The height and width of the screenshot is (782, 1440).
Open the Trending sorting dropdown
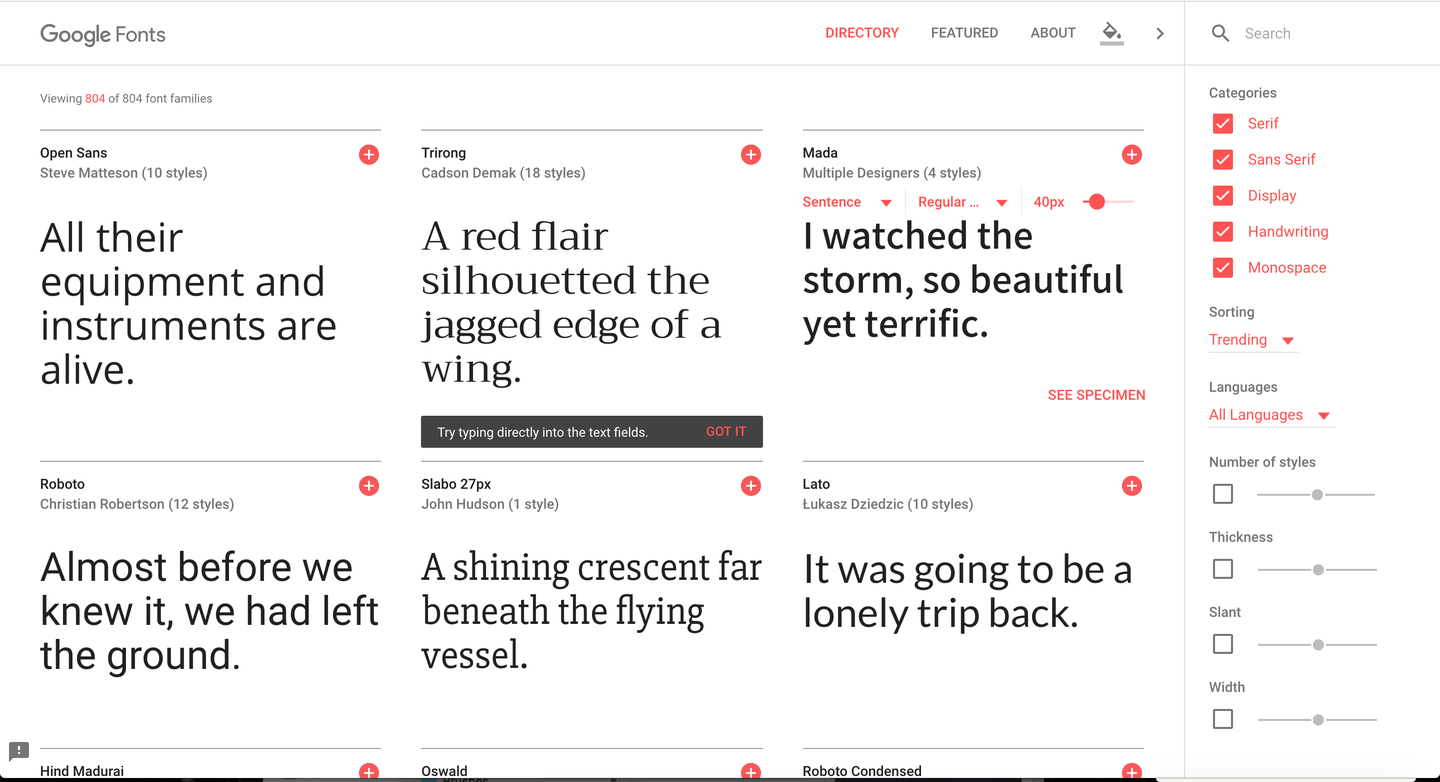coord(1252,340)
